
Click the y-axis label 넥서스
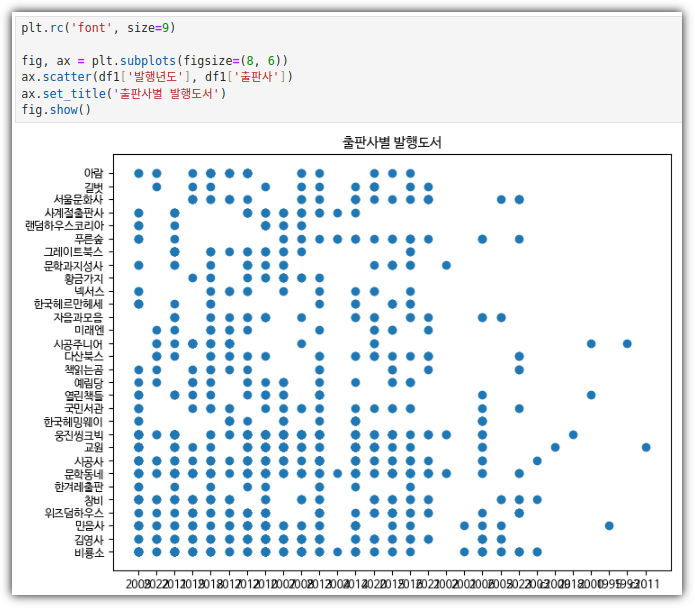(x=89, y=291)
